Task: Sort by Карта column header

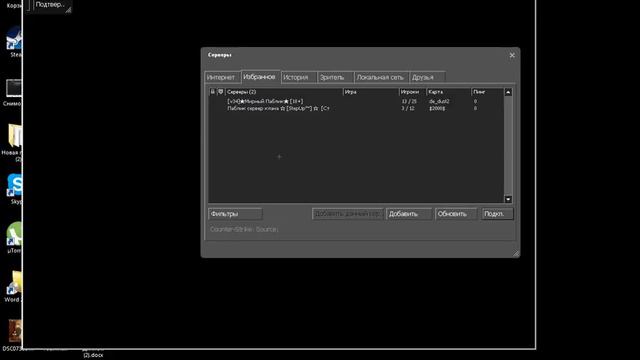Action: 449,92
